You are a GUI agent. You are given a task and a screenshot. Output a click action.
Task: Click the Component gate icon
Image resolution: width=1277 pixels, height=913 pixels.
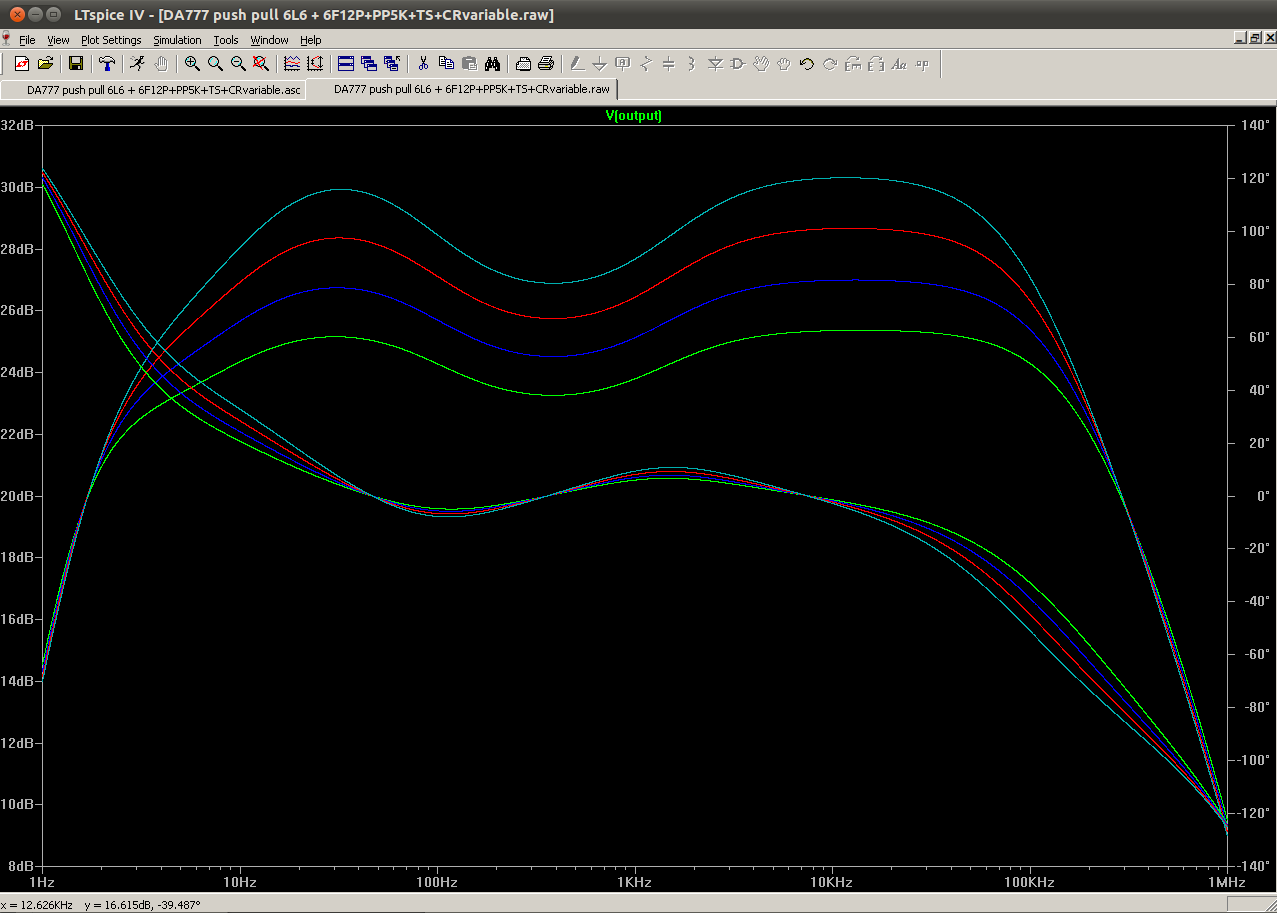coord(738,64)
